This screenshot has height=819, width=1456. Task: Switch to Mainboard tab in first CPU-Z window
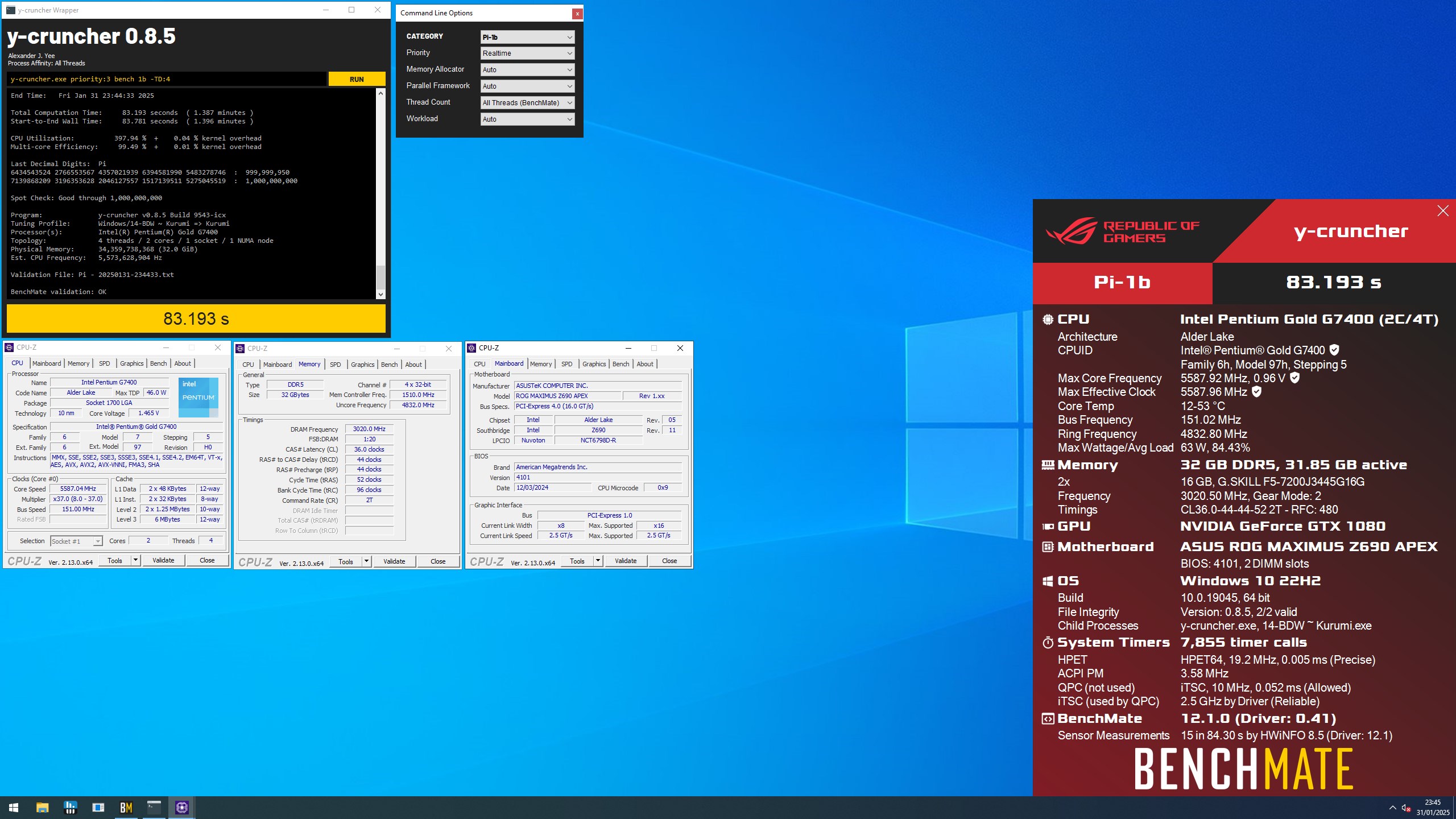[47, 363]
